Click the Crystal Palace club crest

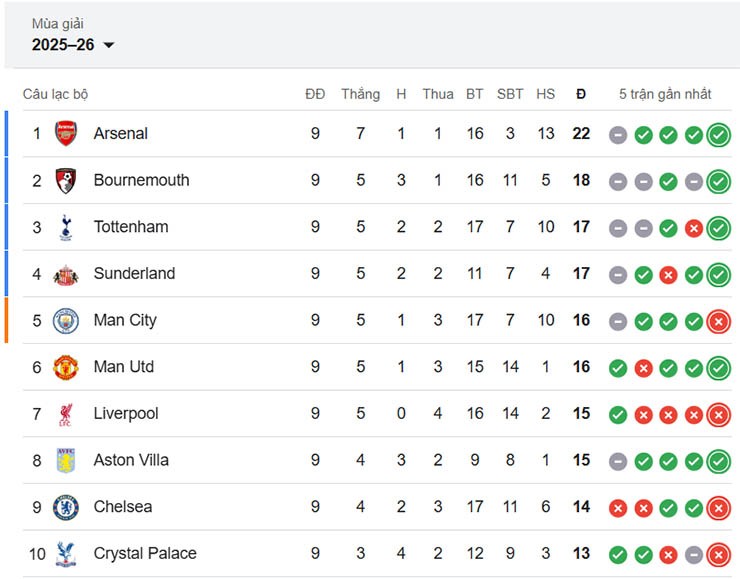coord(66,554)
